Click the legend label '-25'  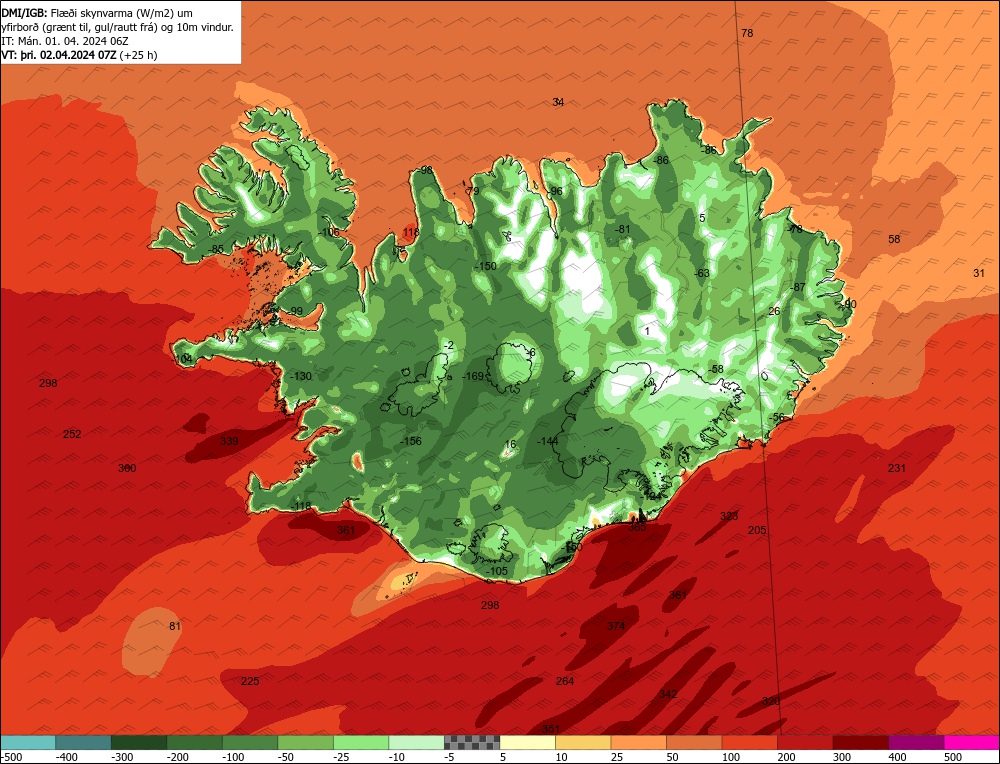343,757
